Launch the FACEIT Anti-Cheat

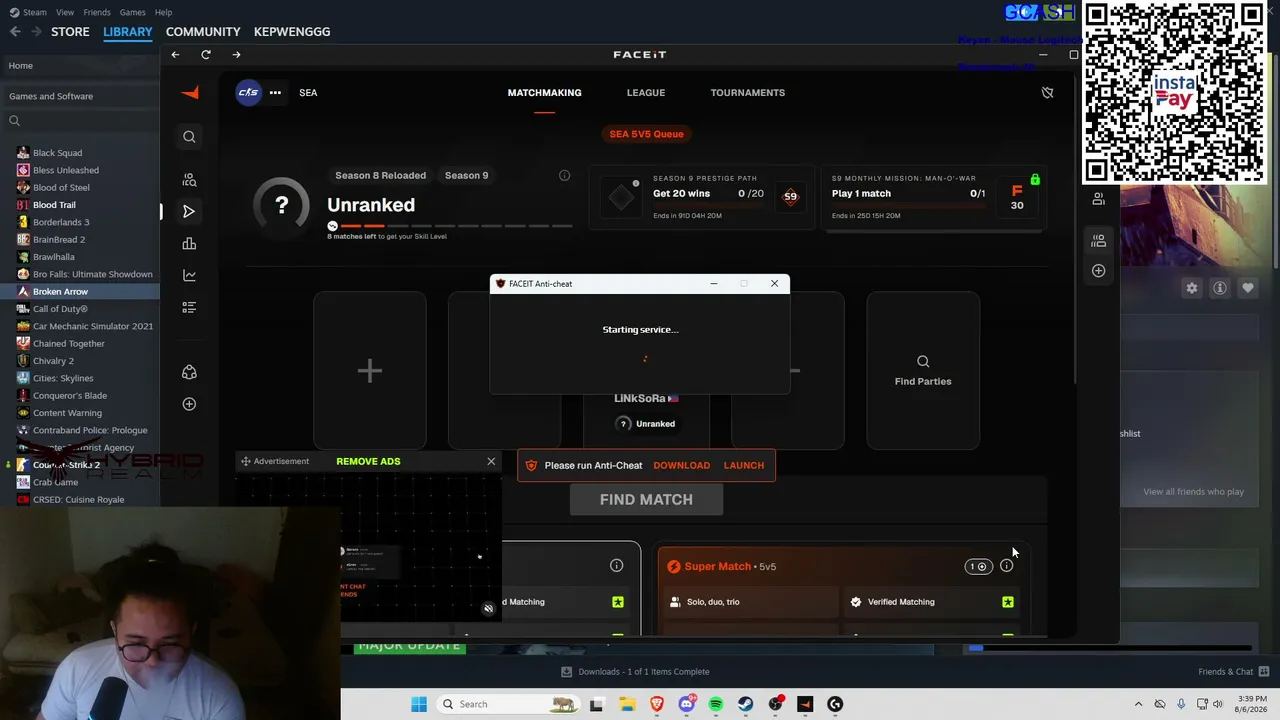coord(743,465)
